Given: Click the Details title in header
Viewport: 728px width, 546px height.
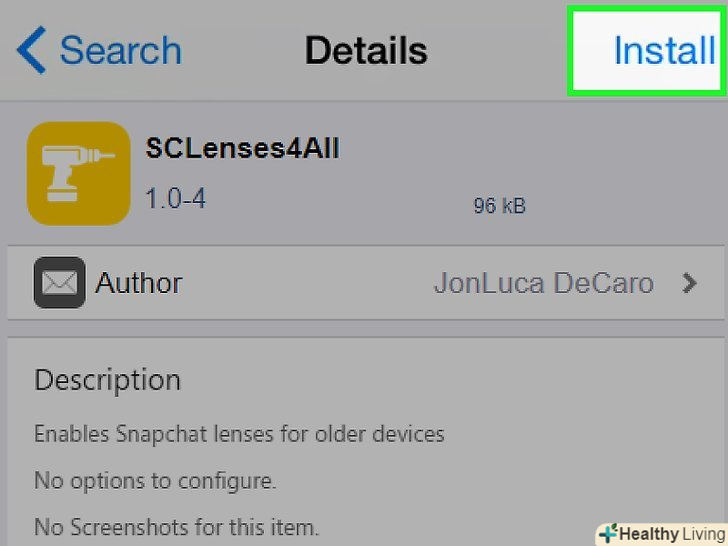Looking at the screenshot, I should (365, 50).
